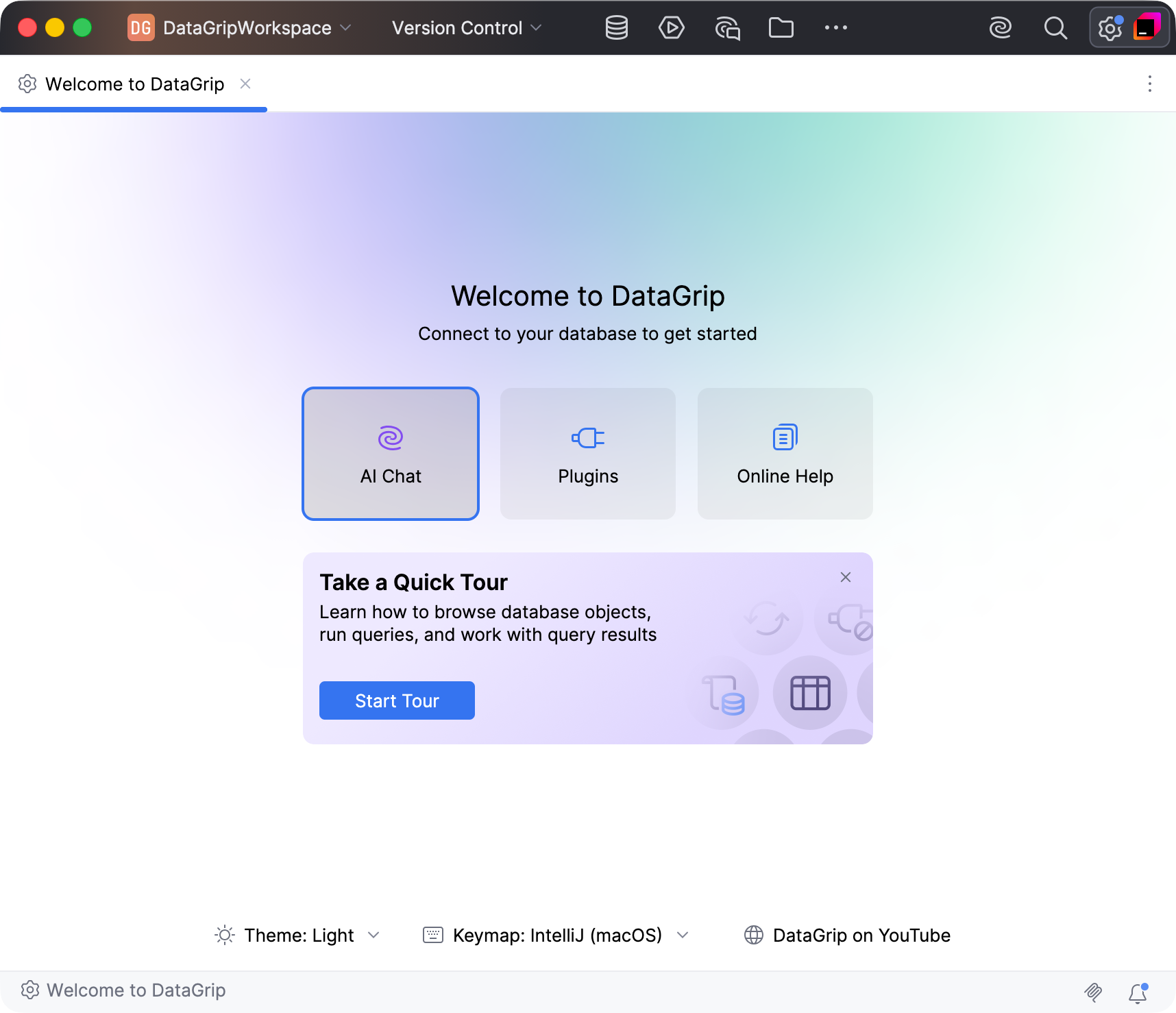Open the JetBrains account icon
The height and width of the screenshot is (1013, 1176).
pos(1147,27)
